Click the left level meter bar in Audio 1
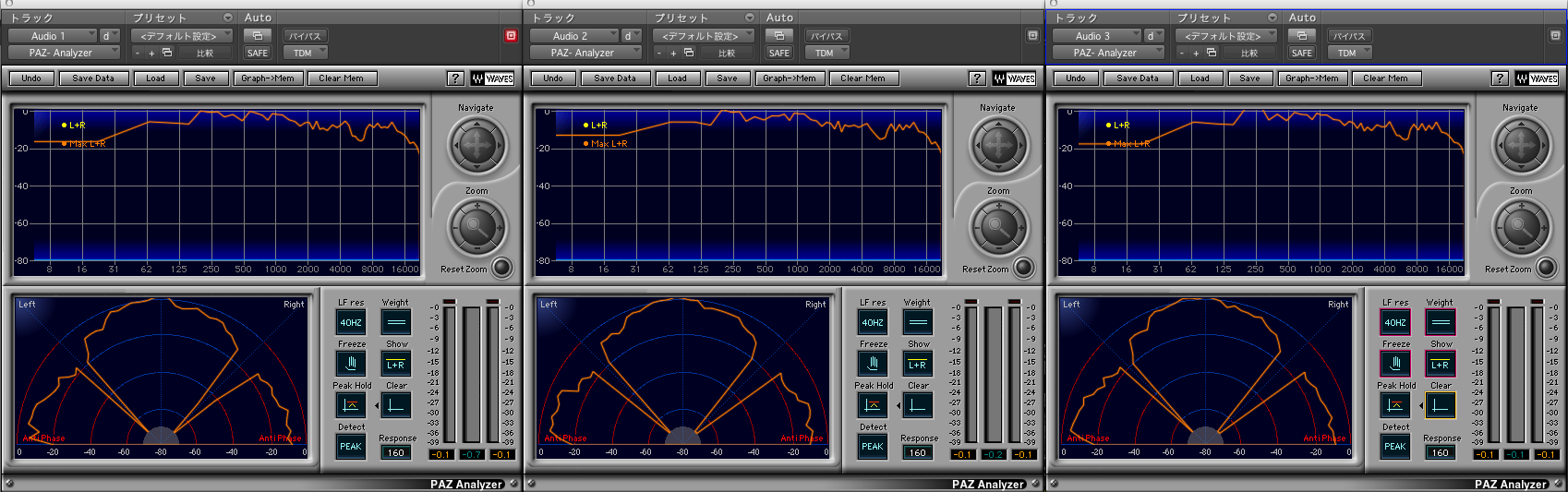 450,374
